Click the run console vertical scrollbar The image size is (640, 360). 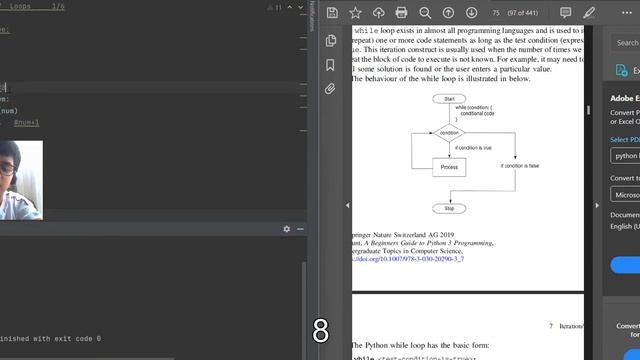coord(304,310)
